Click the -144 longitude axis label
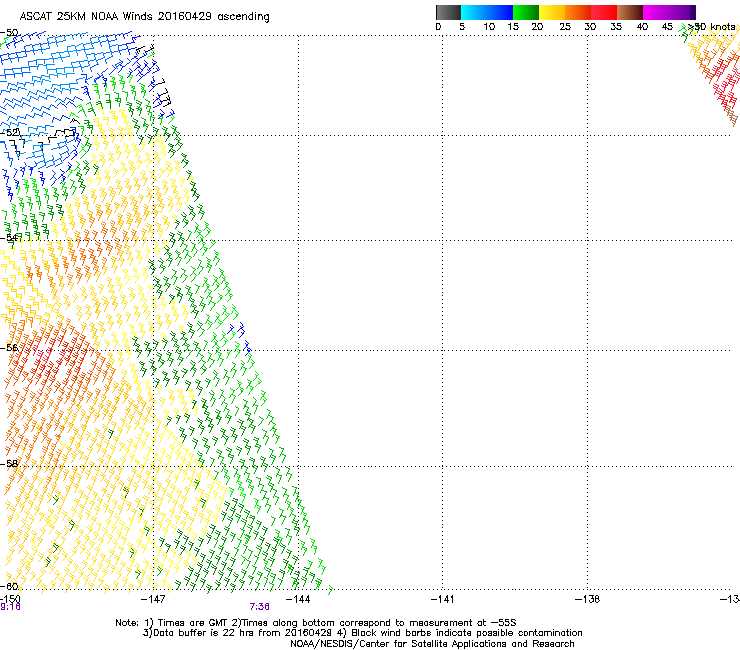Viewport: 740px width, 650px height. (298, 599)
